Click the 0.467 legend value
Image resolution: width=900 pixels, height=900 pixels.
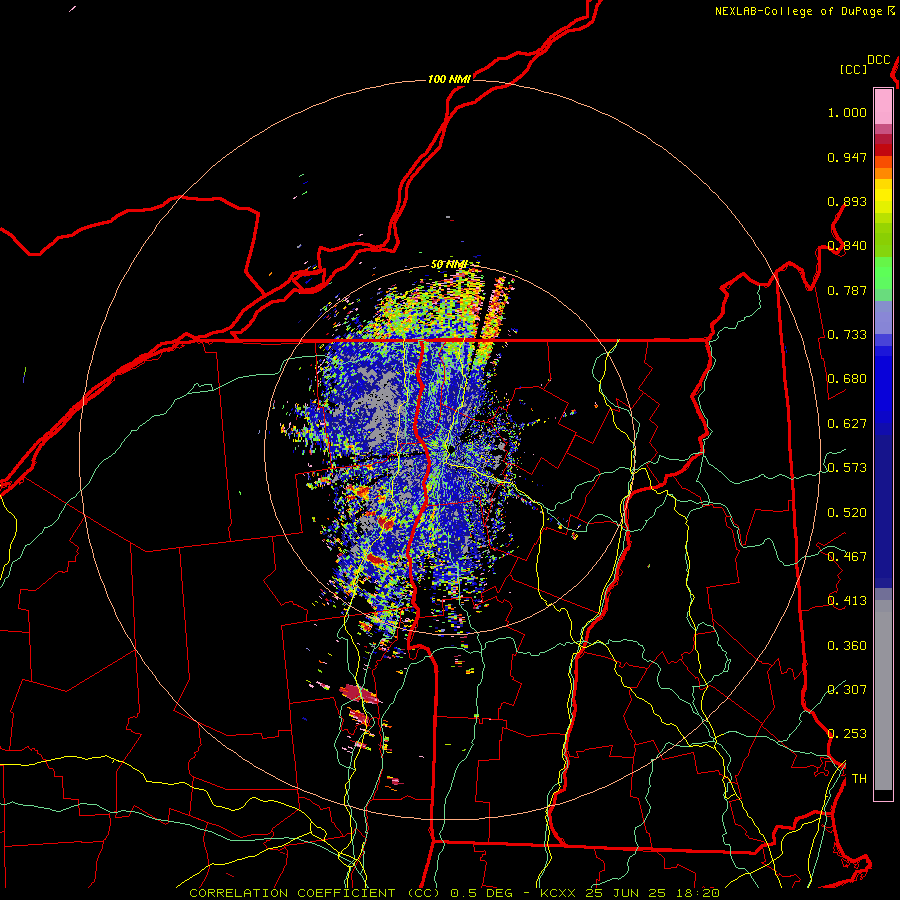point(847,557)
